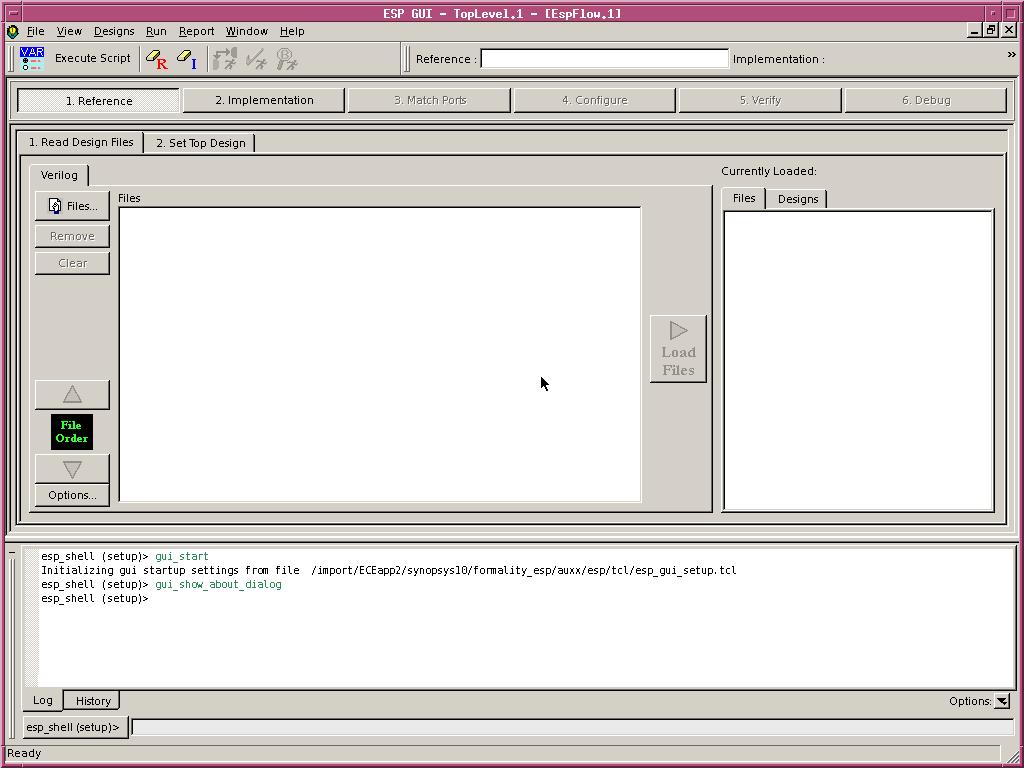Move file up with the triangle arrow
This screenshot has width=1024, height=768.
tap(72, 394)
